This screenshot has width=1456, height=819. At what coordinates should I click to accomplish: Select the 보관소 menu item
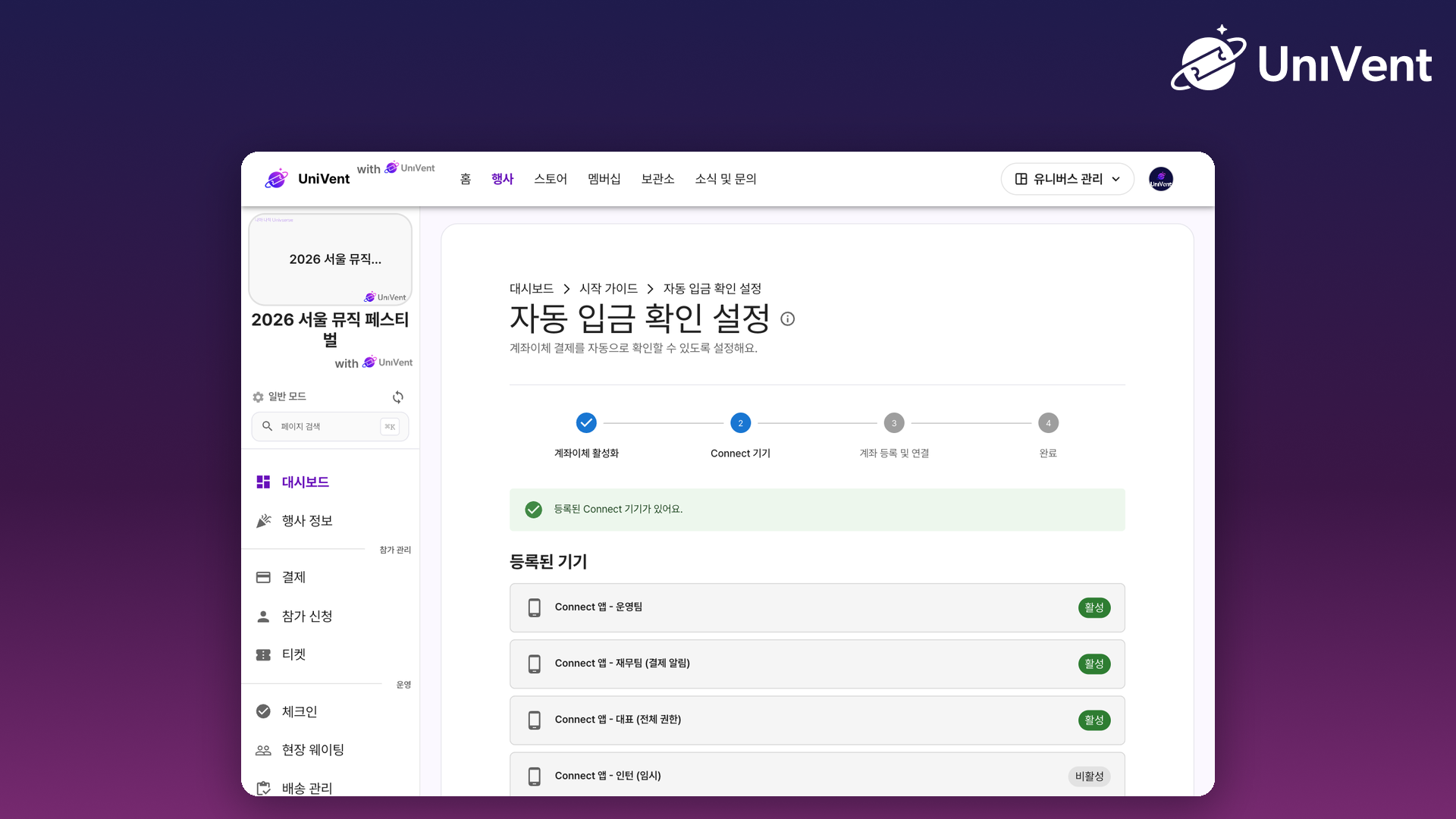pyautogui.click(x=657, y=179)
